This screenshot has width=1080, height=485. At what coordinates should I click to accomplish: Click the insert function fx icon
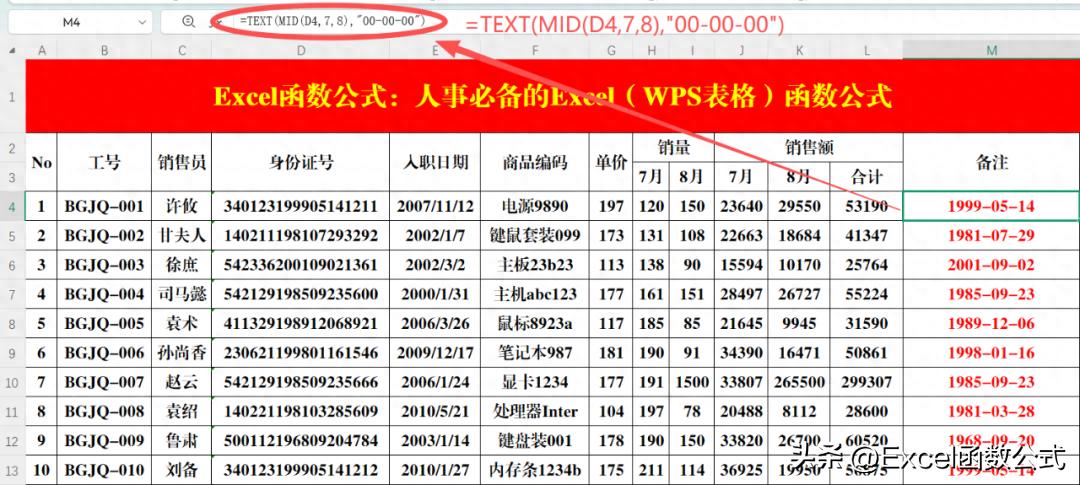click(216, 22)
